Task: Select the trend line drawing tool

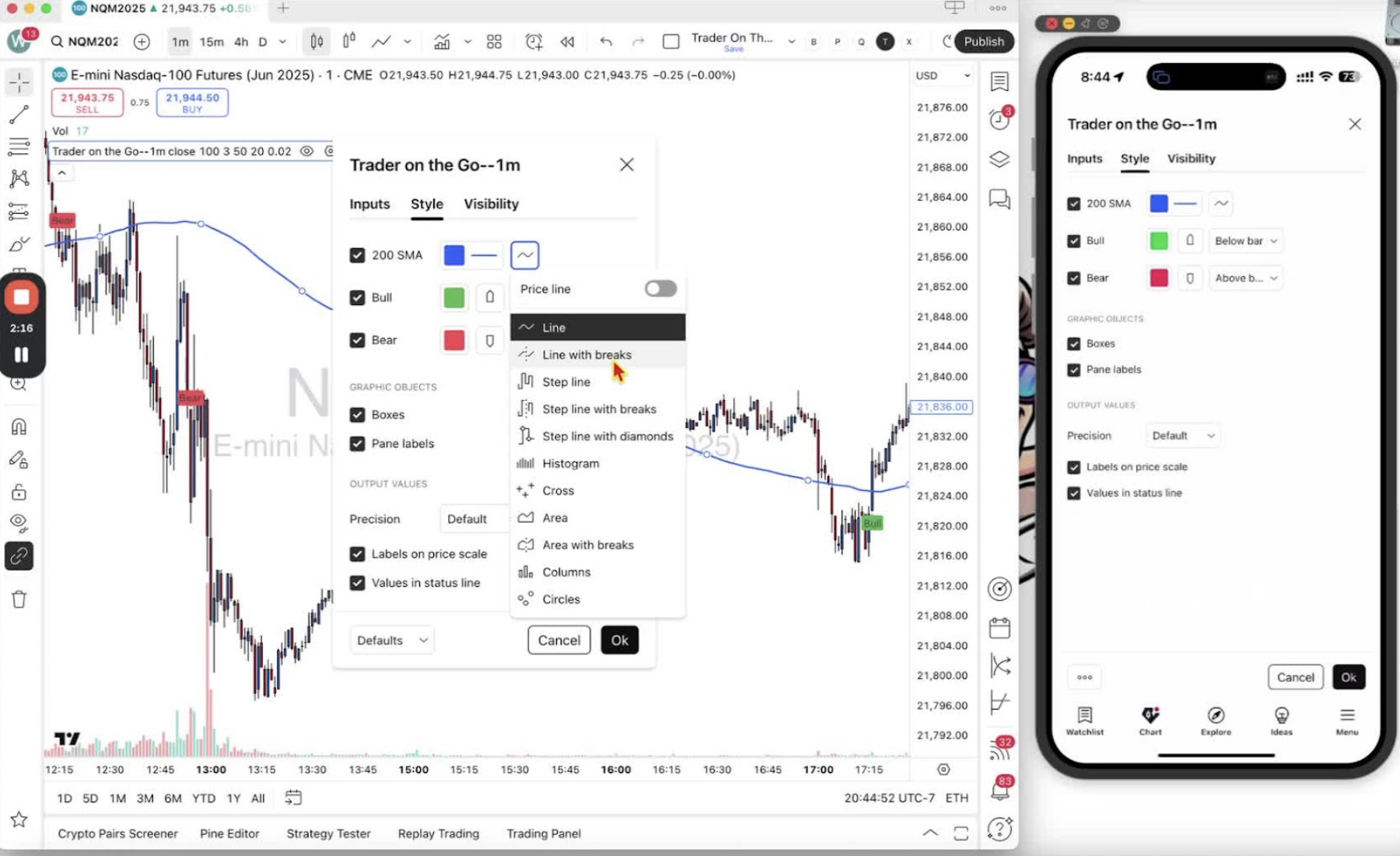Action: pos(19,114)
